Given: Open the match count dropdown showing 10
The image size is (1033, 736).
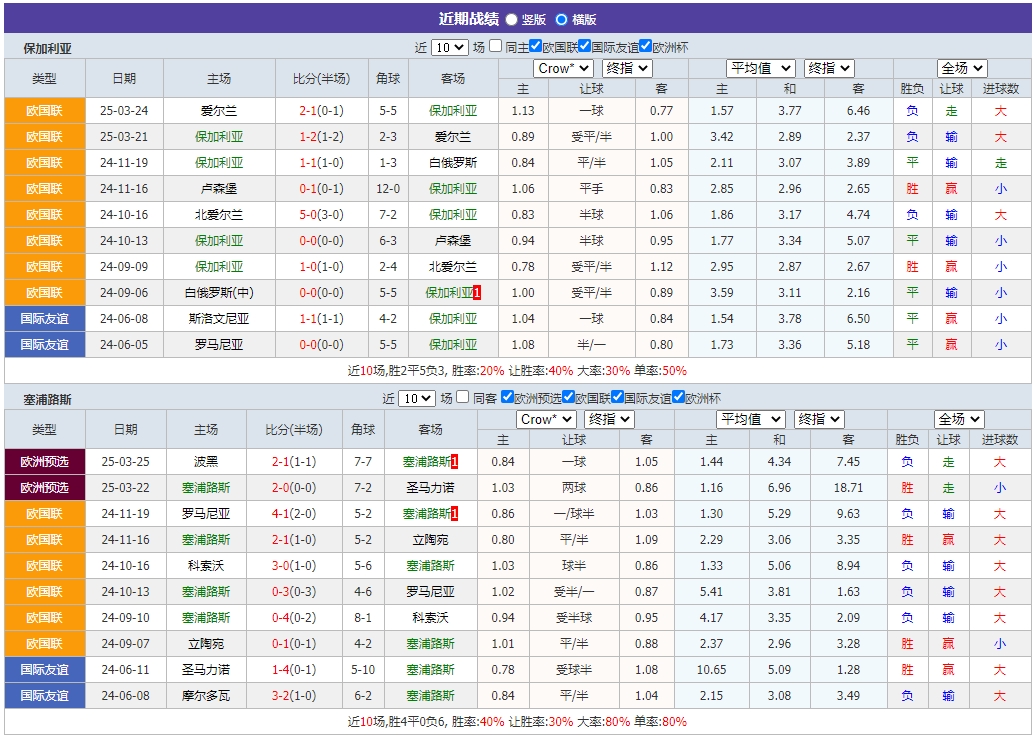Looking at the screenshot, I should point(448,45).
